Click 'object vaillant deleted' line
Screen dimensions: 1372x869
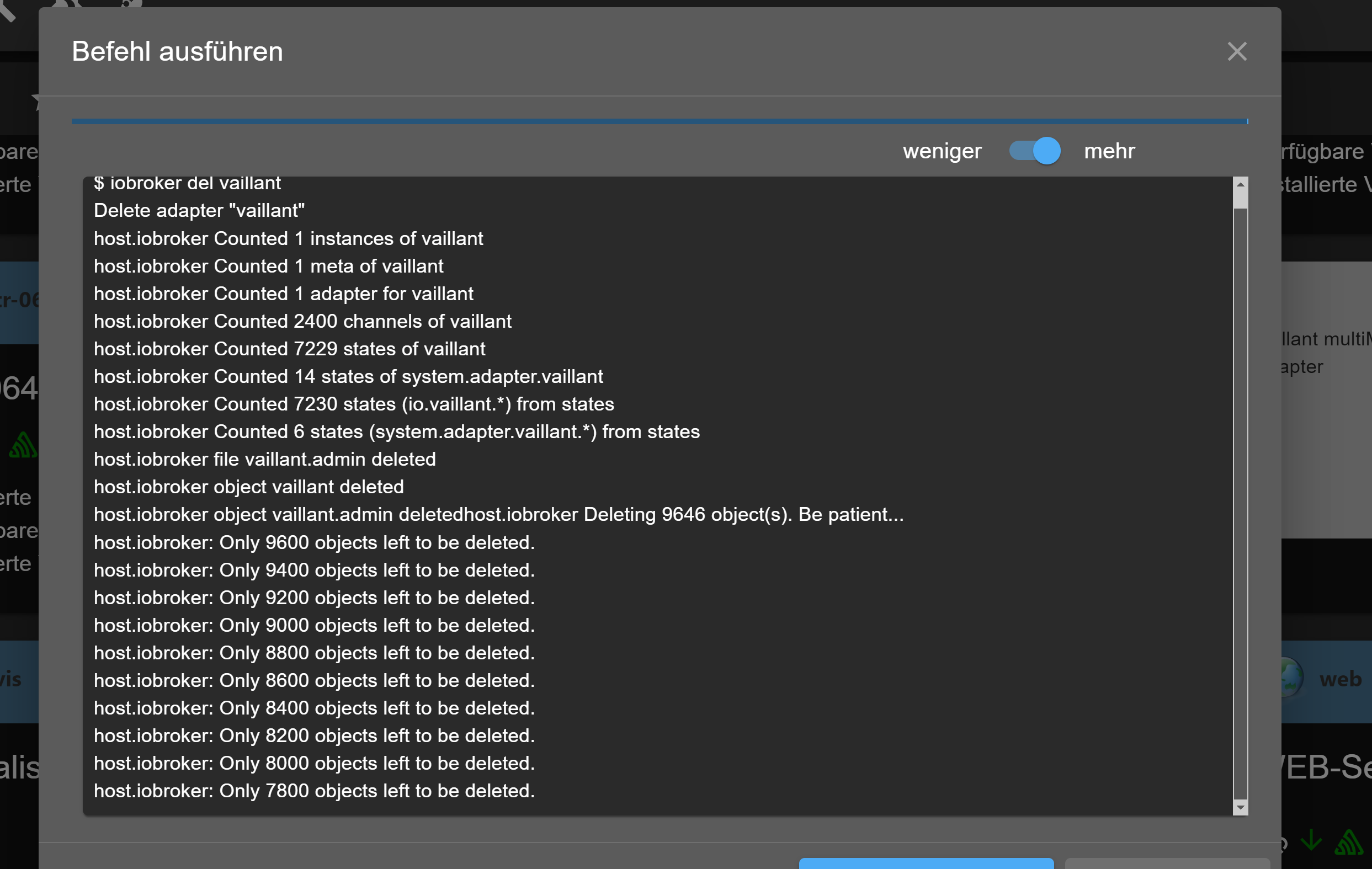[x=249, y=487]
